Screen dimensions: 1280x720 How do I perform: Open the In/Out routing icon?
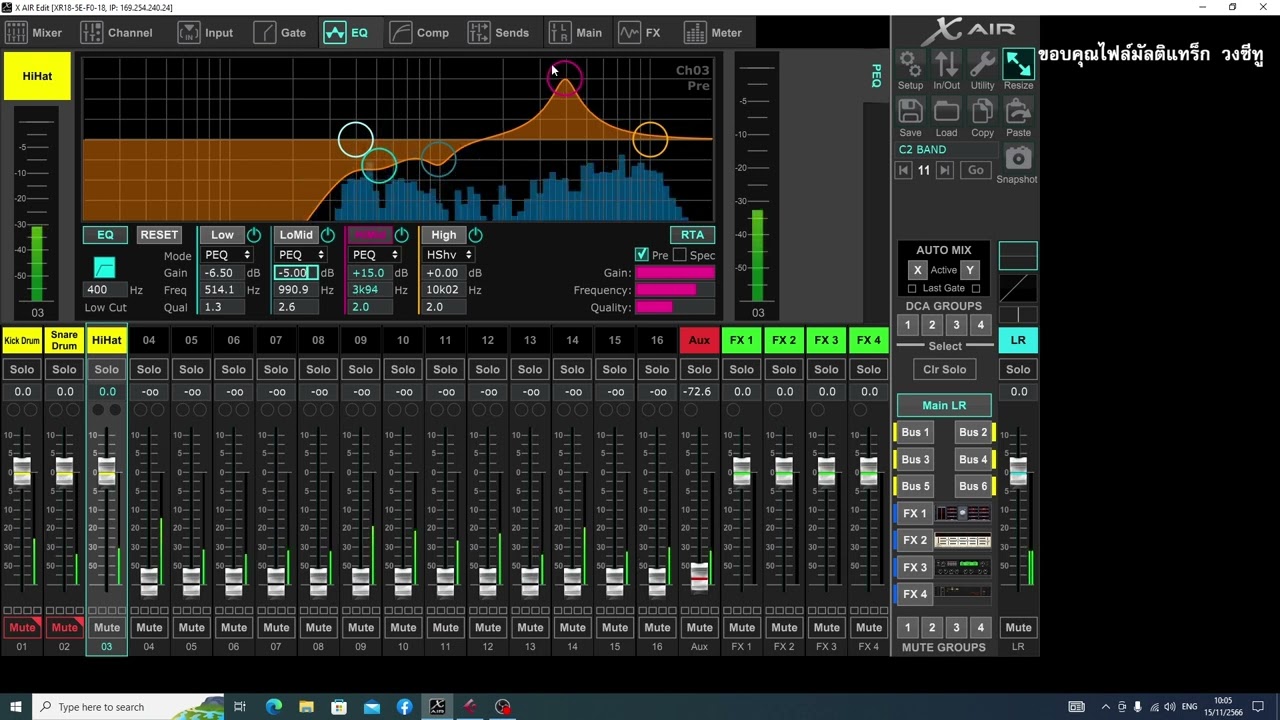pyautogui.click(x=946, y=64)
